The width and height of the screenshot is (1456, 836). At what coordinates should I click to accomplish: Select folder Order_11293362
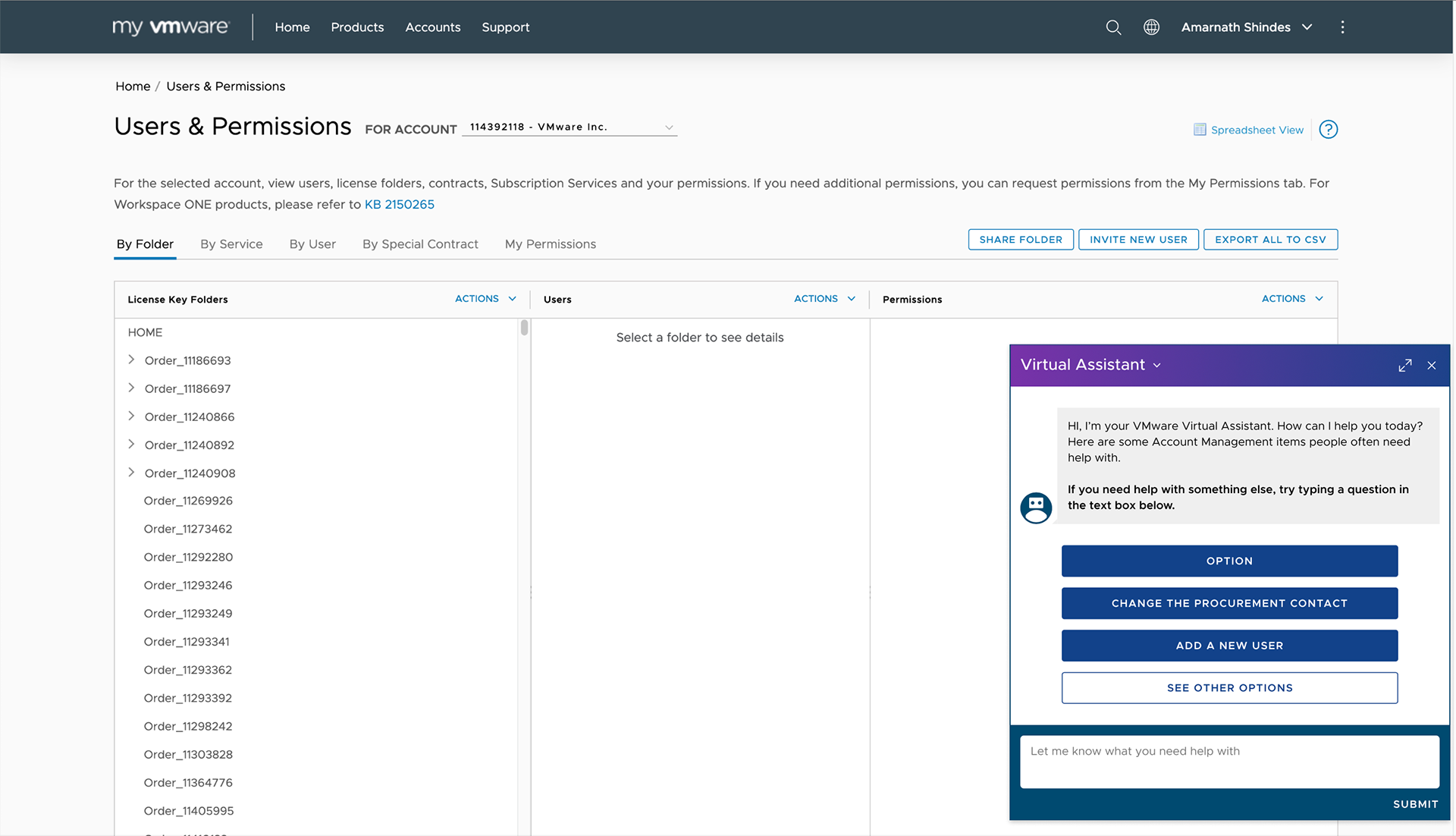188,670
